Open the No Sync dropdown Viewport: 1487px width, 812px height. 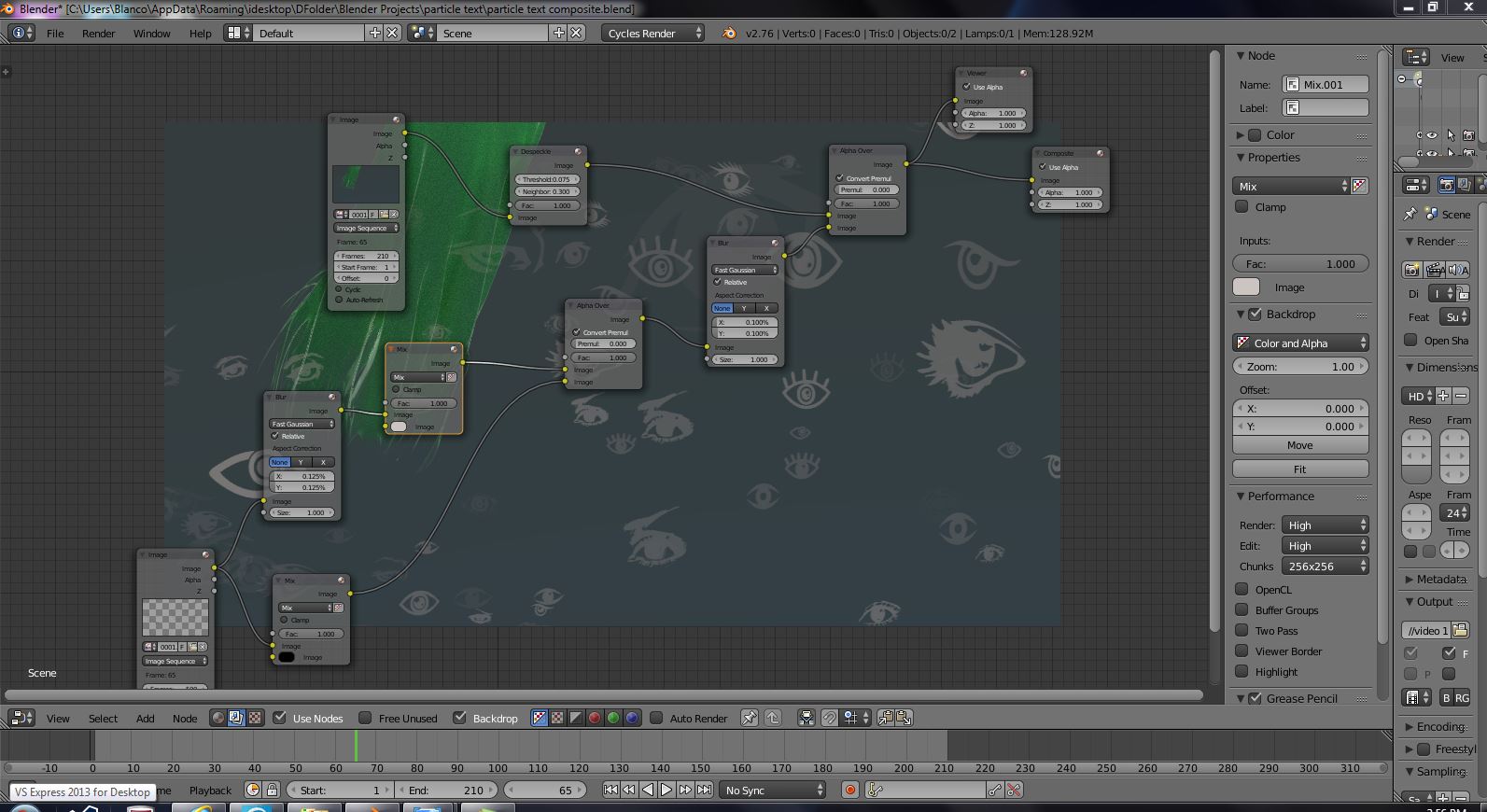click(773, 790)
